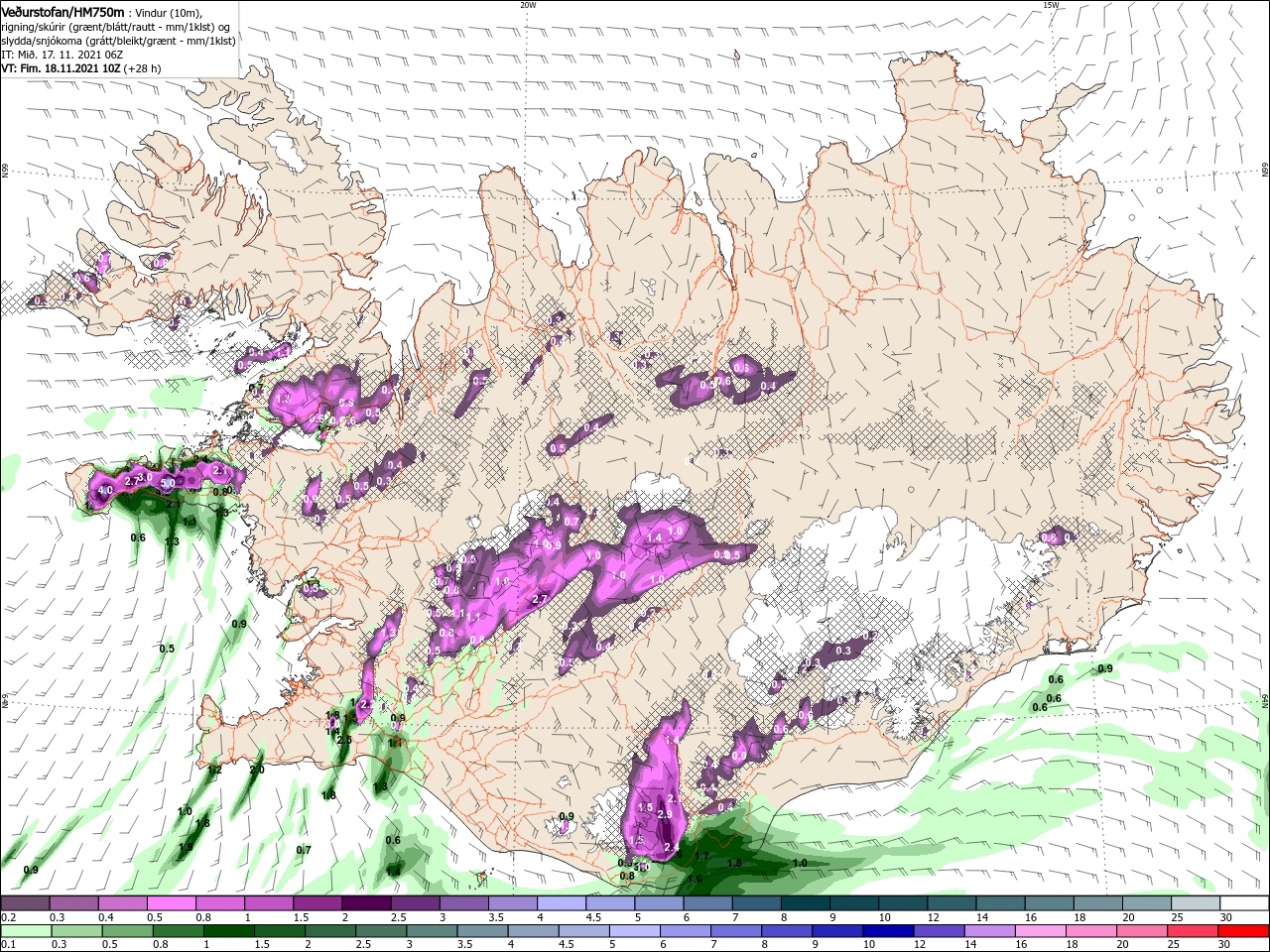Pick the top-row swatch labeled 0.4

(x=122, y=903)
